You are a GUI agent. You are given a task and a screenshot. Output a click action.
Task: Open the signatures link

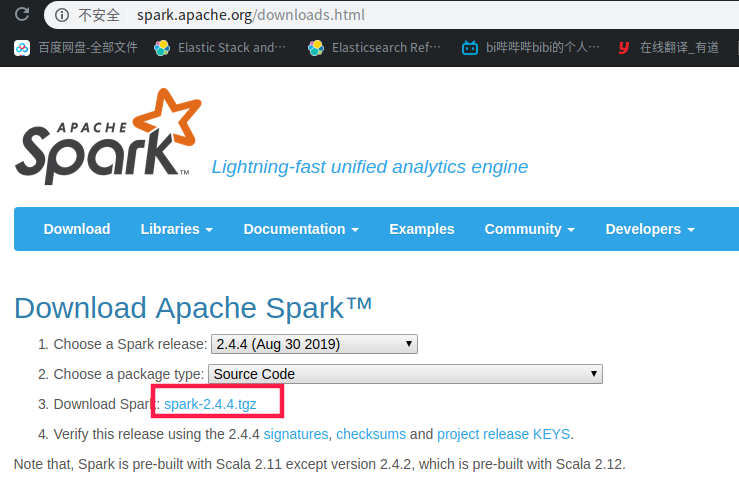point(296,434)
